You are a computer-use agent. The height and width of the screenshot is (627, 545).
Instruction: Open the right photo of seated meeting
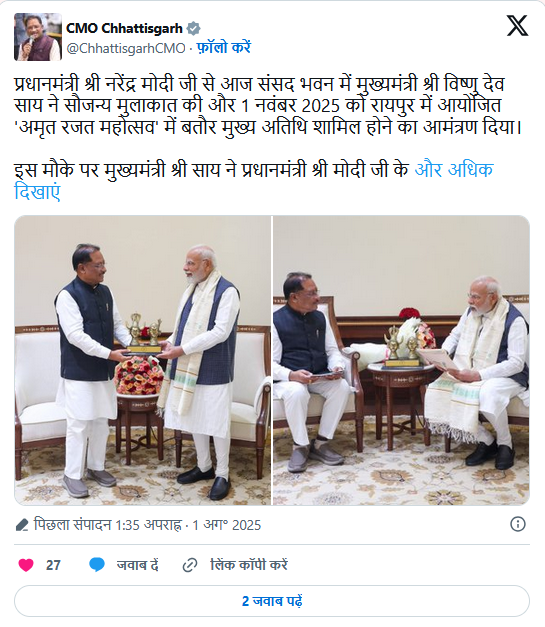(401, 360)
